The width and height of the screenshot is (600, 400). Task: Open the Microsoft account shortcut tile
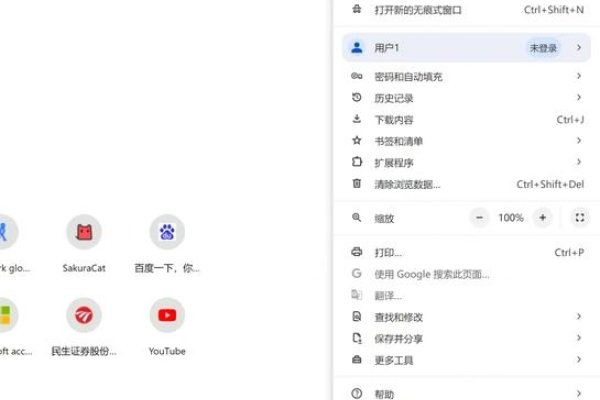pyautogui.click(x=8, y=315)
